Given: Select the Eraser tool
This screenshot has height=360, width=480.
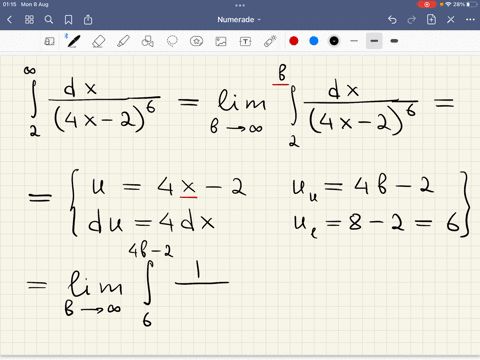Looking at the screenshot, I should tap(98, 41).
